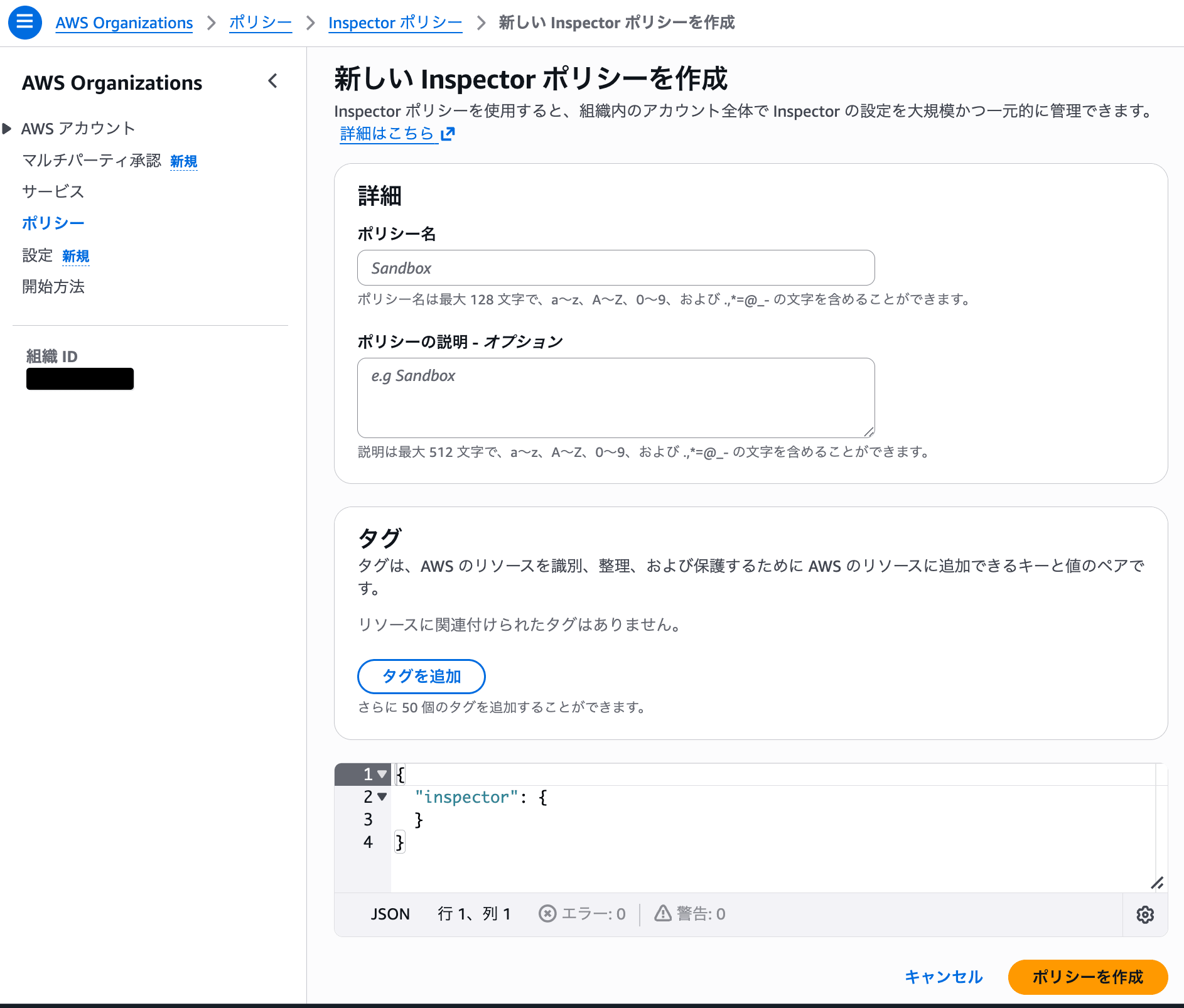Click the 警告: 0 status text
This screenshot has height=1008, width=1184.
(701, 914)
